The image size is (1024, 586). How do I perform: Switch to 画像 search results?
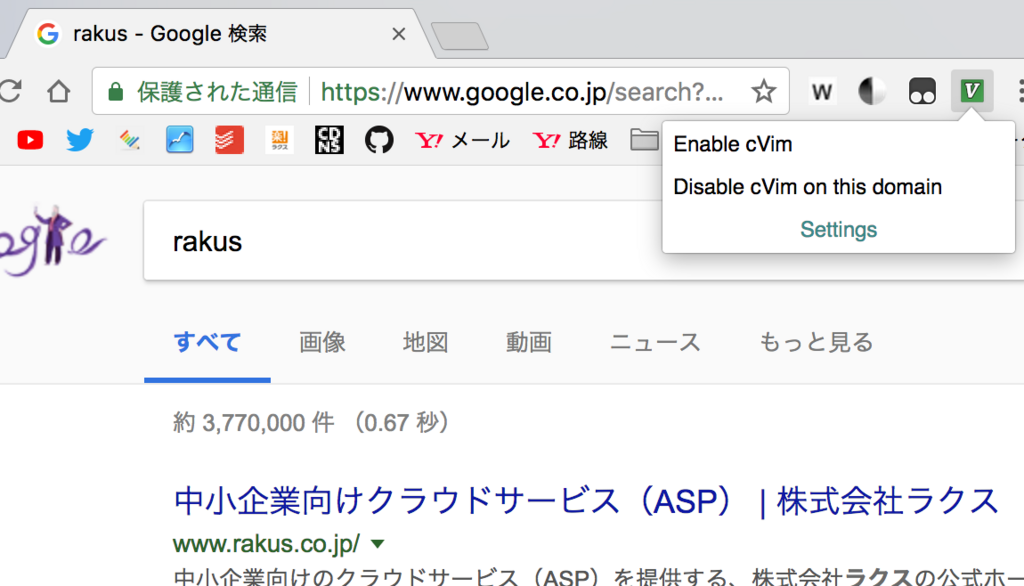coord(322,342)
